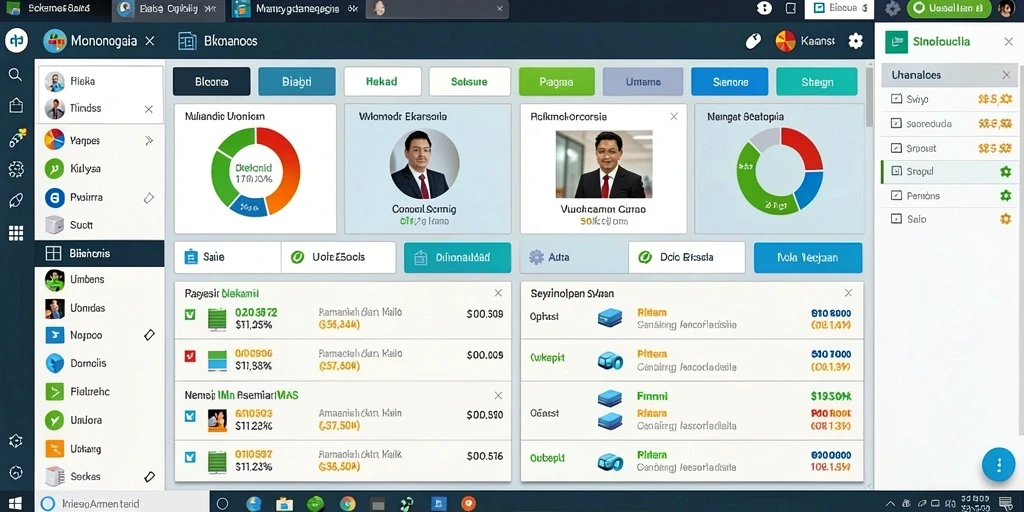The image size is (1024, 512).
Task: Click the green gear next to Sropul
Action: click(x=1006, y=172)
